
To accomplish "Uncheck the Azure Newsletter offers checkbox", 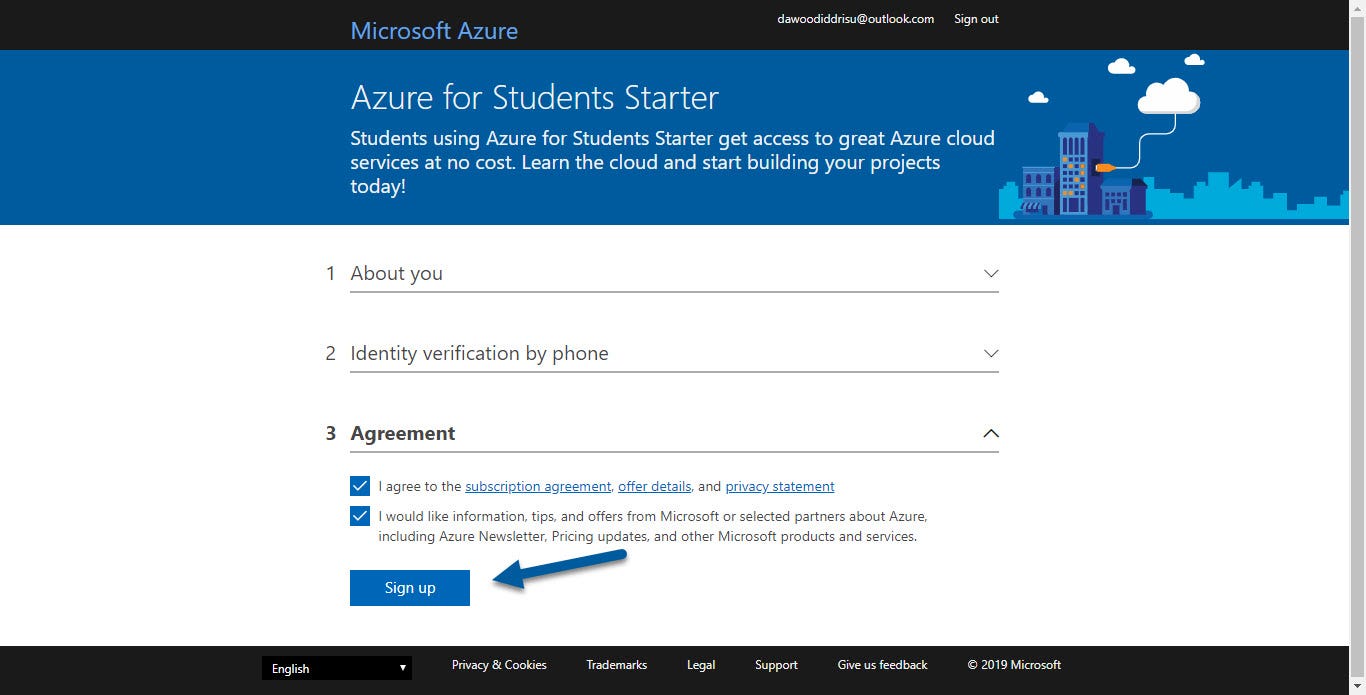I will pyautogui.click(x=360, y=516).
